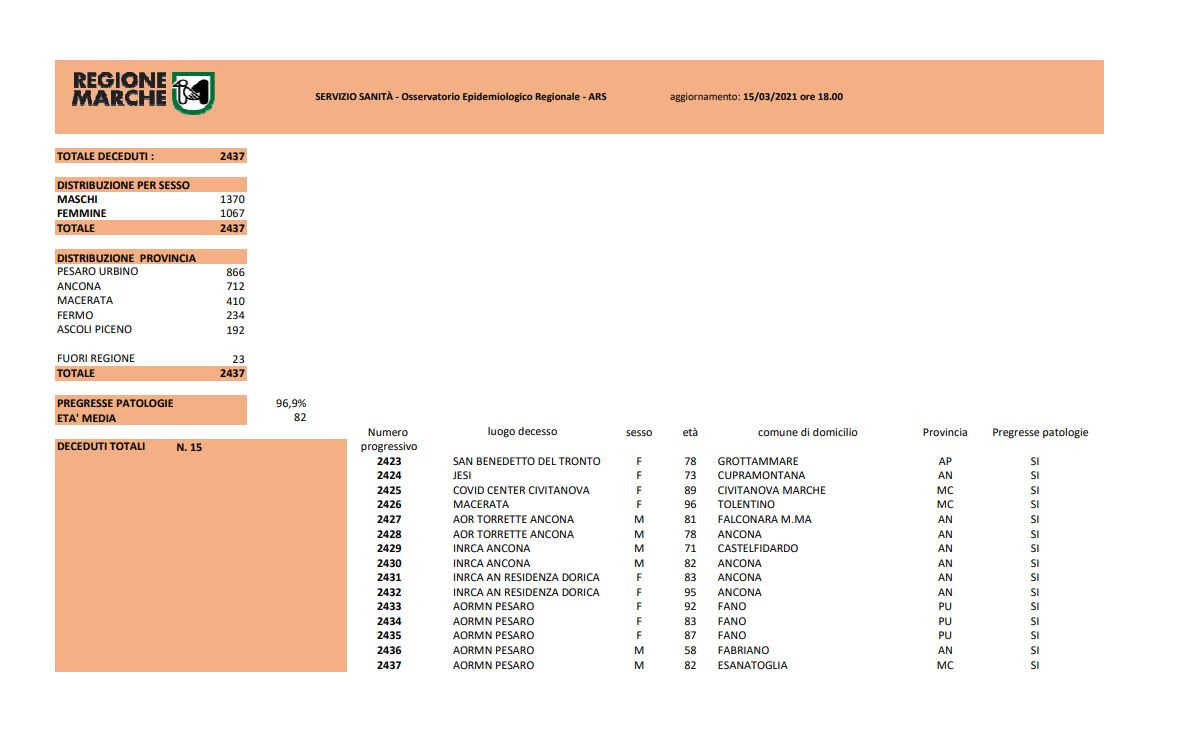Click the percentage value 96,9%

(291, 403)
